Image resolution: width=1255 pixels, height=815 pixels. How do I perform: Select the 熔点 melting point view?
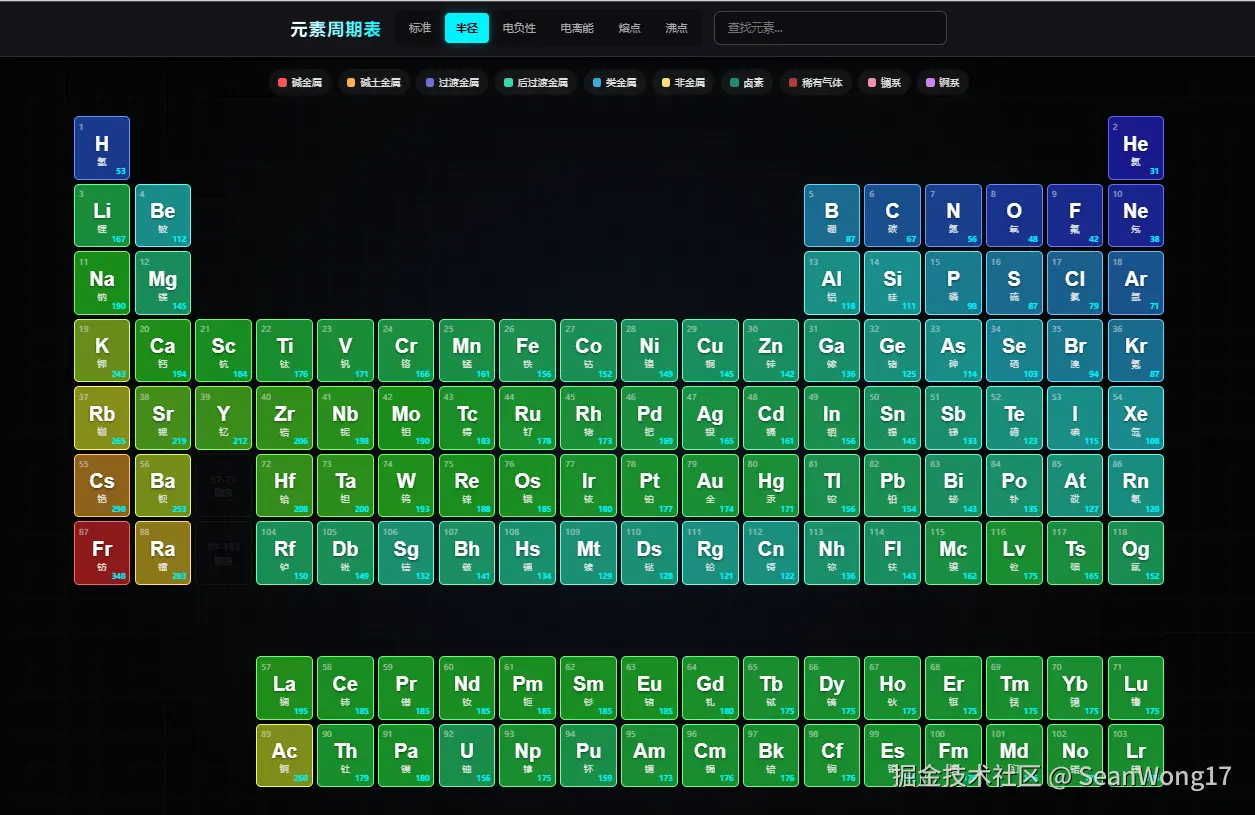(629, 28)
